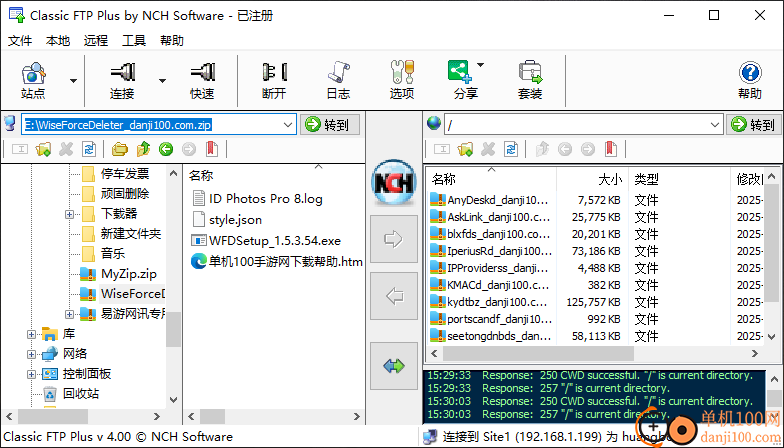Open the 日志 log toolbar icon
The image size is (784, 448).
pos(338,80)
